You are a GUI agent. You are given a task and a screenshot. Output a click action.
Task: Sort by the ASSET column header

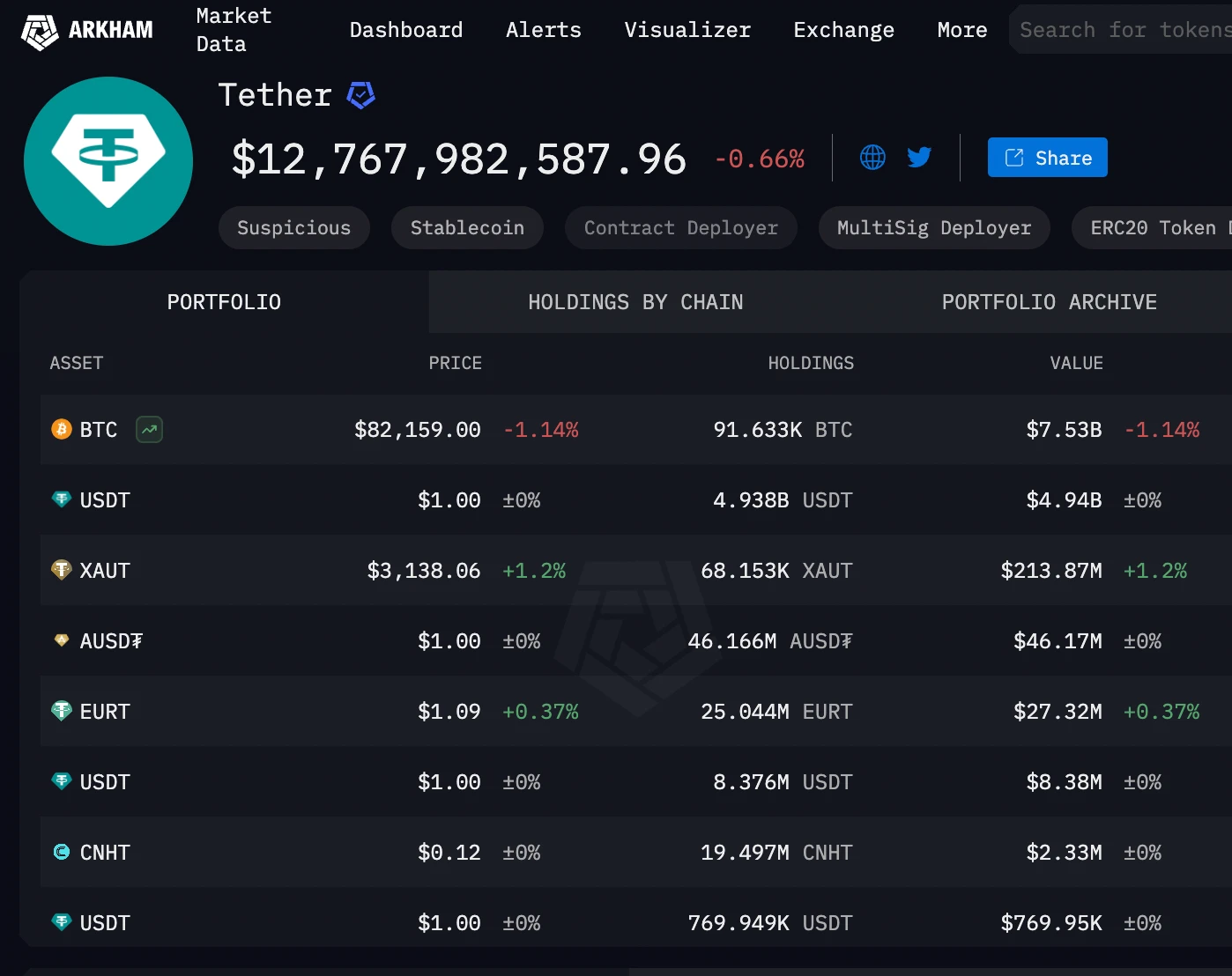tap(77, 363)
